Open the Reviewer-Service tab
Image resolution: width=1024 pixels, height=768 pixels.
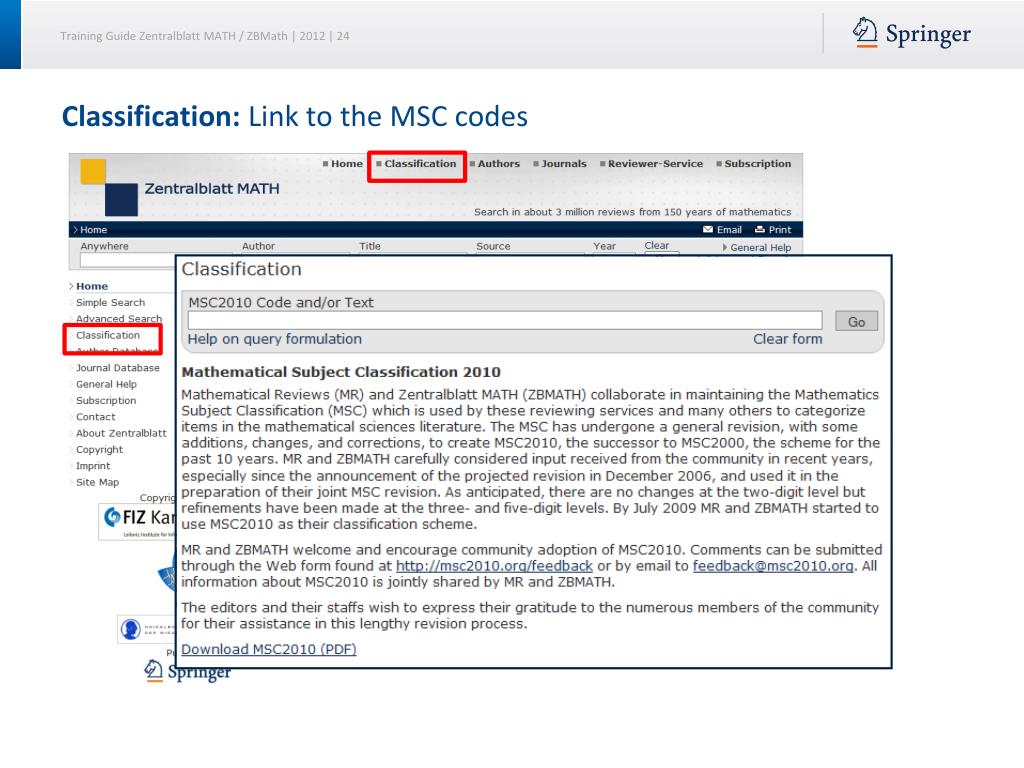coord(655,164)
